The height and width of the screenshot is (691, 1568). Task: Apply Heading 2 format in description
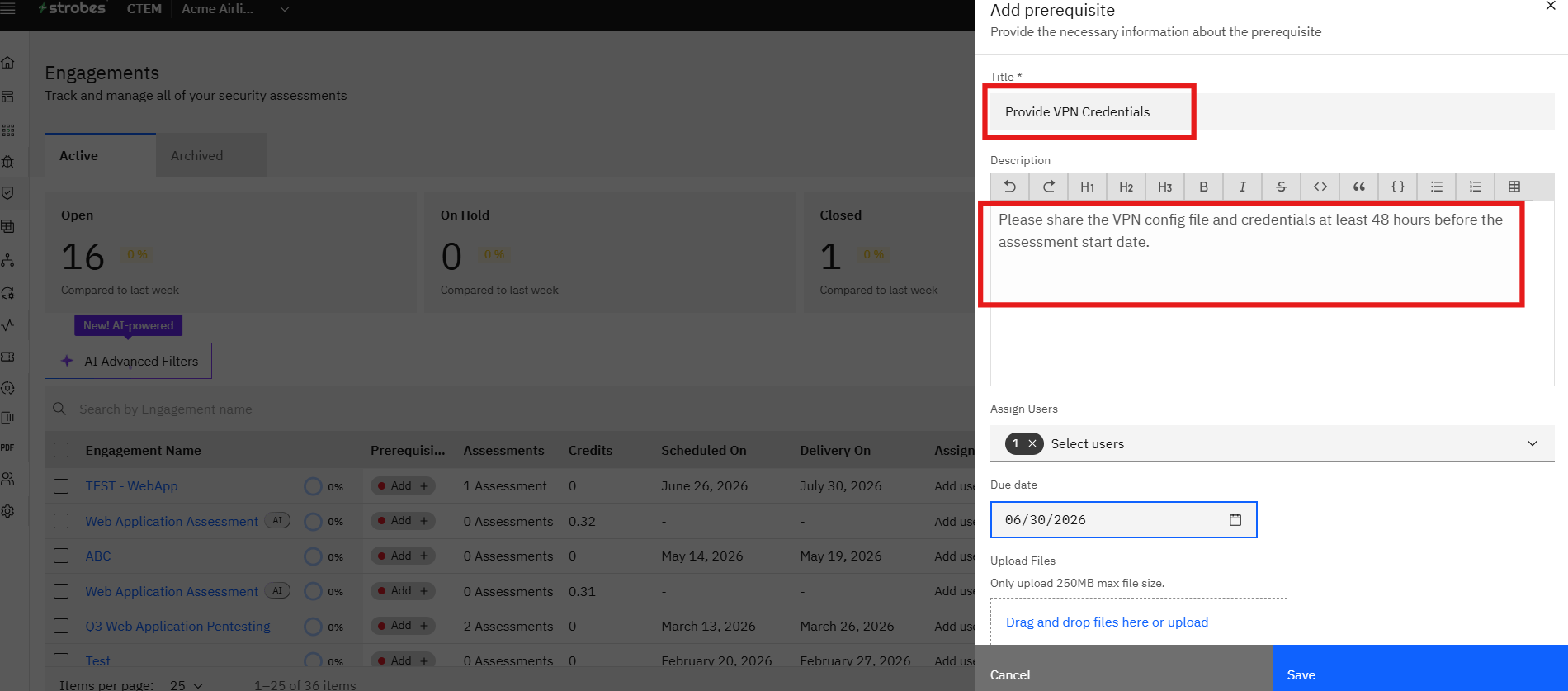click(x=1126, y=187)
